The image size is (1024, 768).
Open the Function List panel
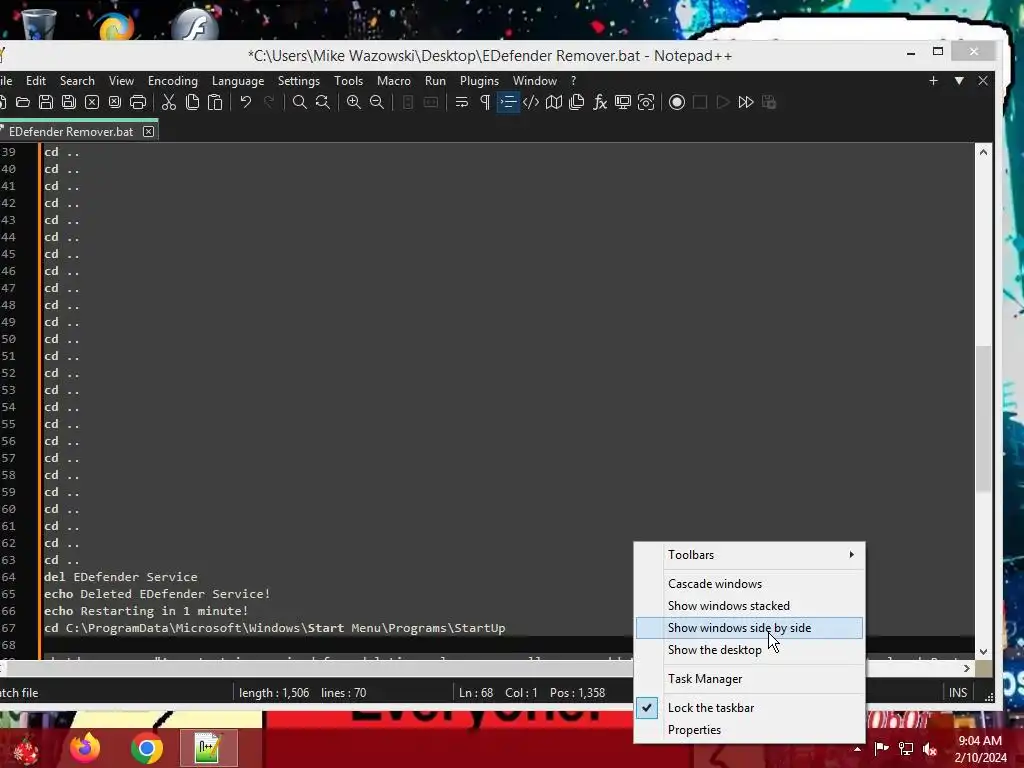click(x=600, y=103)
